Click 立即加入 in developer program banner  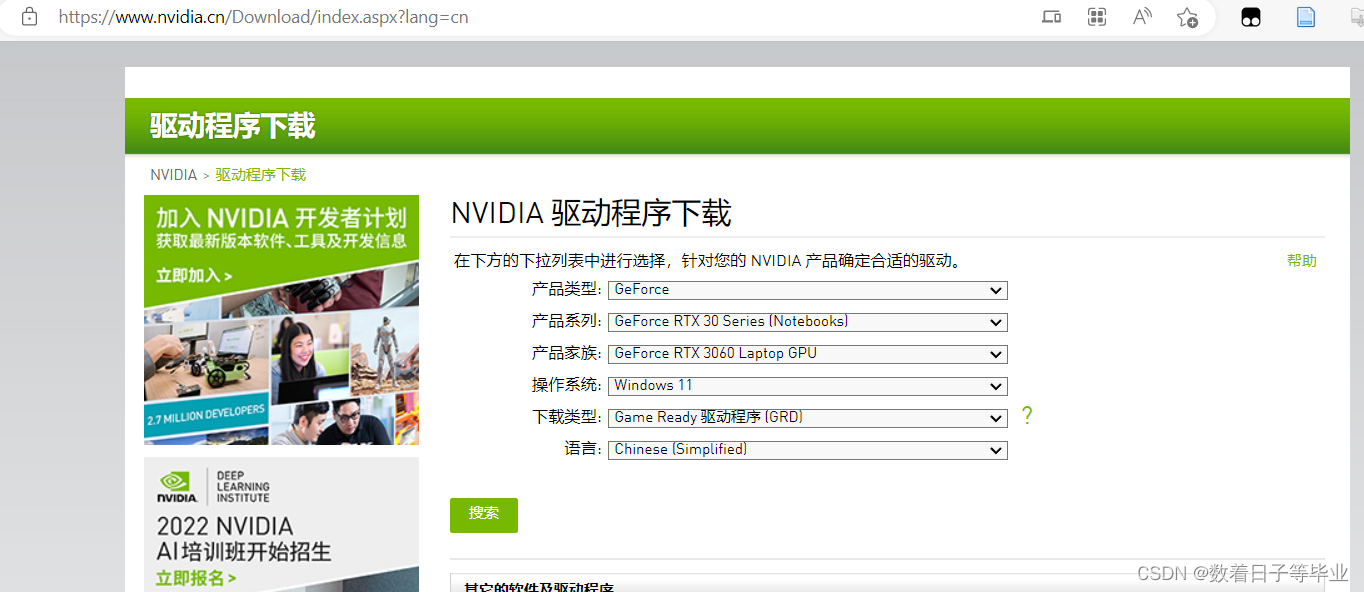click(x=194, y=276)
